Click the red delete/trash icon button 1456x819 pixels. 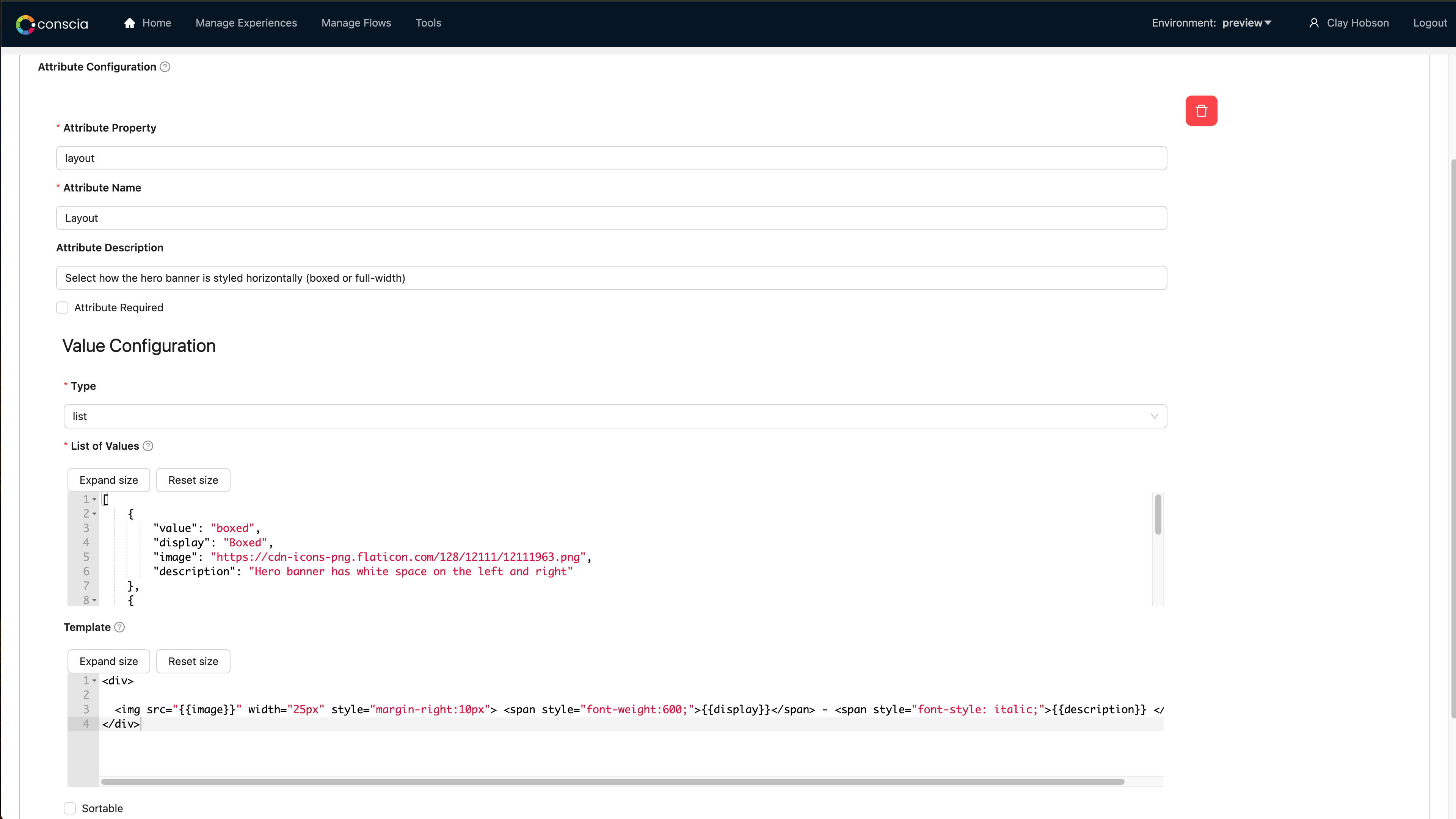pyautogui.click(x=1200, y=110)
